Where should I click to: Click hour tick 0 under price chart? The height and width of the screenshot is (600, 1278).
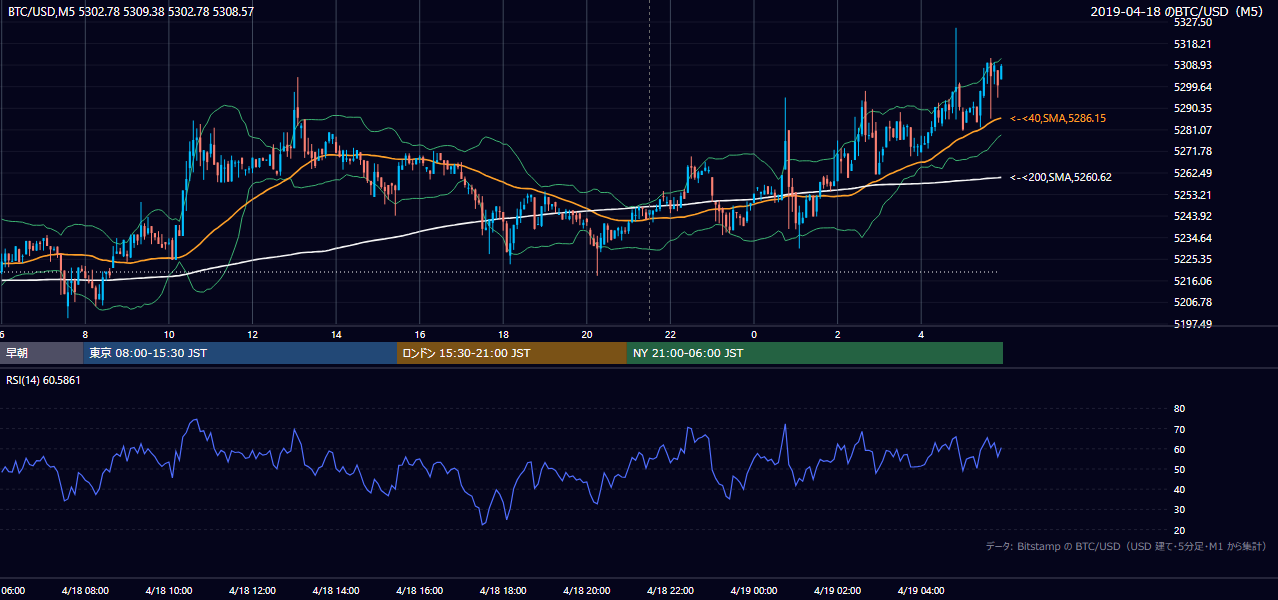click(x=754, y=334)
